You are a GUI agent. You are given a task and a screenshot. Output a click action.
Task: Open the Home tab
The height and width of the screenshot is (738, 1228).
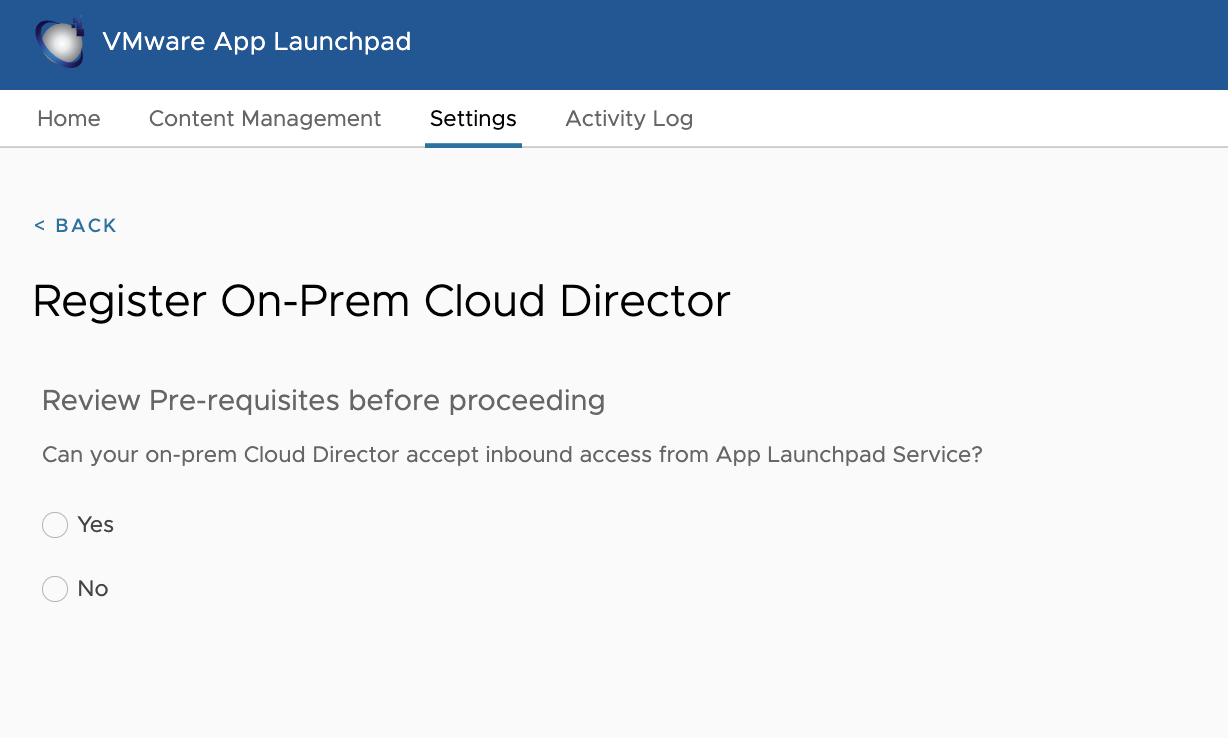(x=69, y=119)
